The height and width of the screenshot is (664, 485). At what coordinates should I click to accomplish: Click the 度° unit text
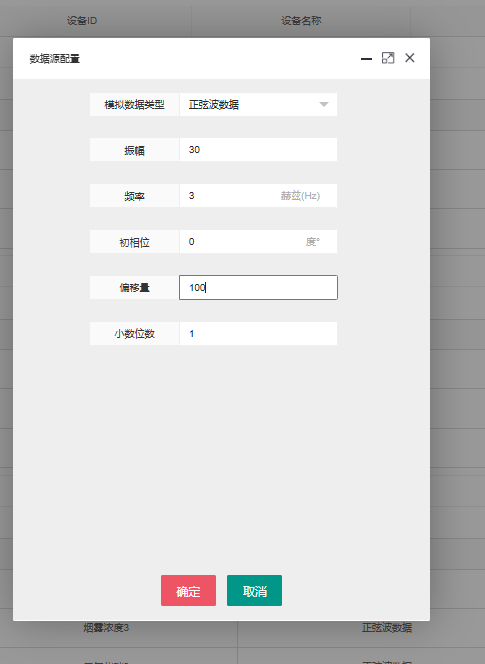click(x=313, y=242)
